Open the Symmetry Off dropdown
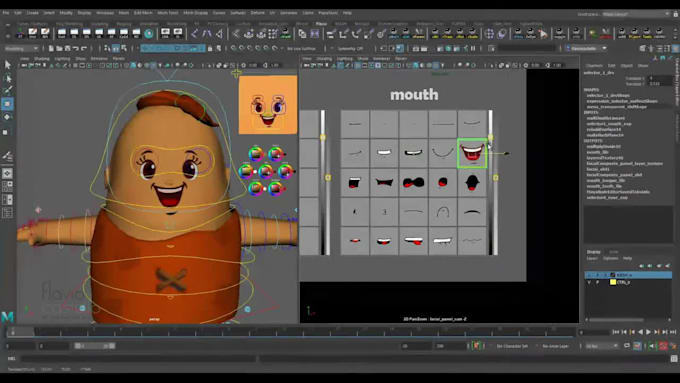Viewport: 680px width, 383px height. [x=350, y=49]
